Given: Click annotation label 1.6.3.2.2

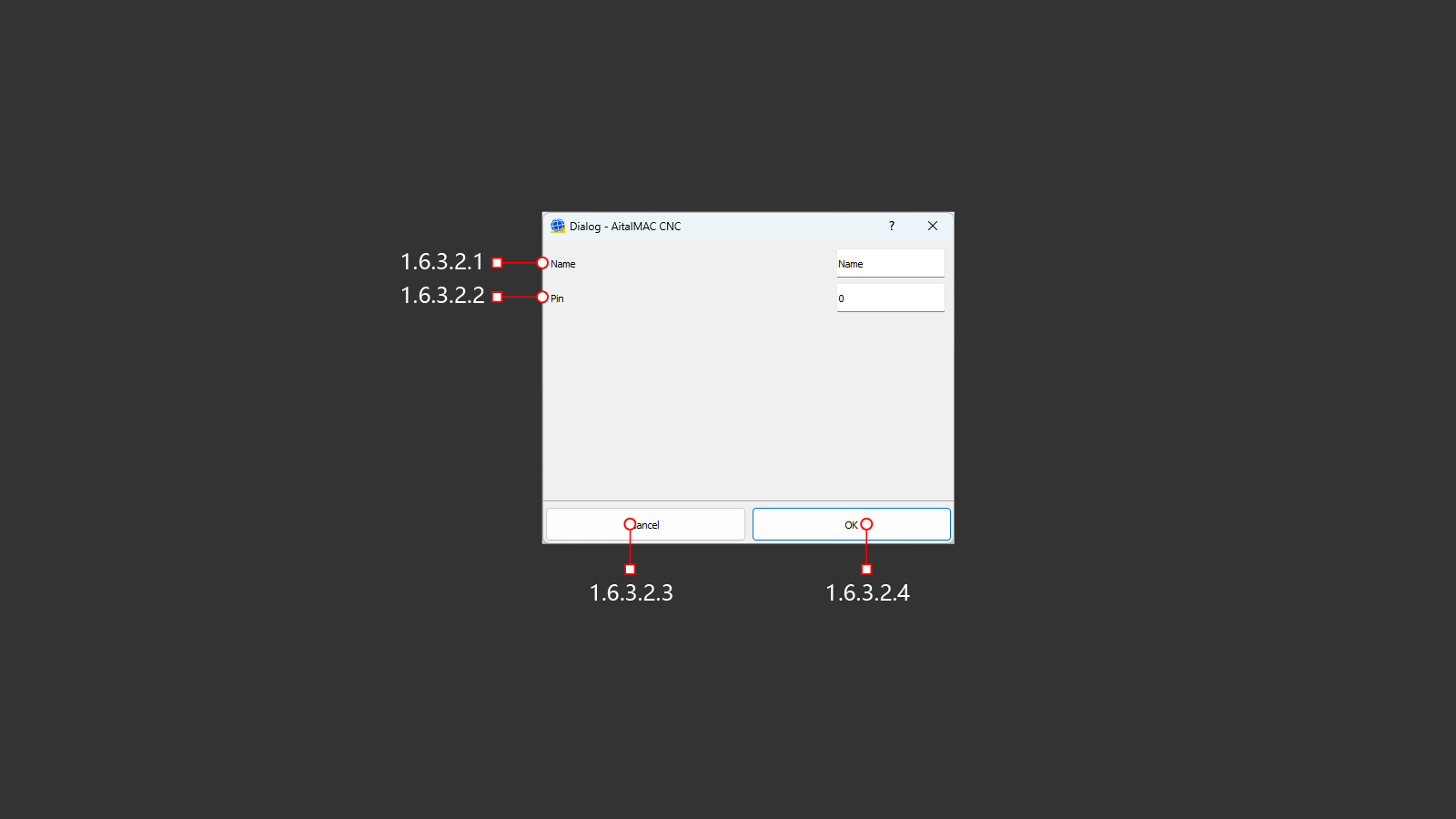Looking at the screenshot, I should (442, 296).
